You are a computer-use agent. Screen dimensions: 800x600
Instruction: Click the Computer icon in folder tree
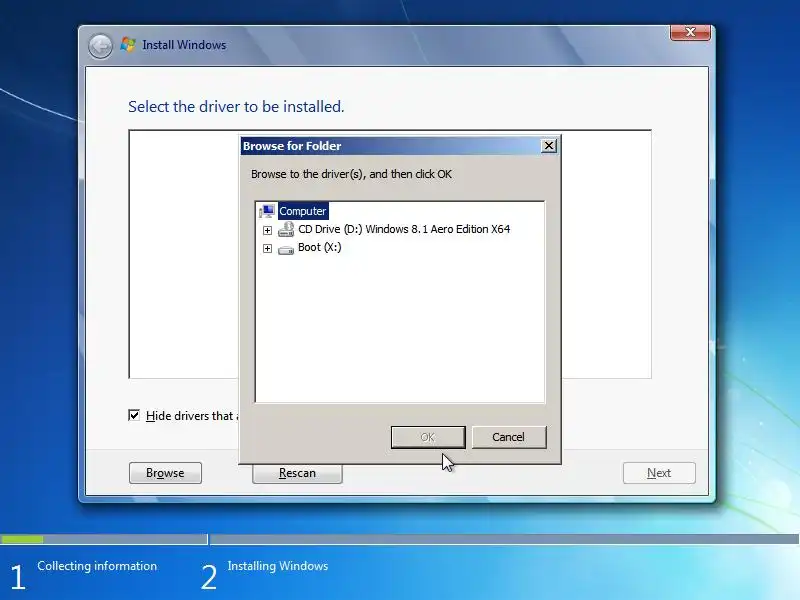(x=267, y=211)
